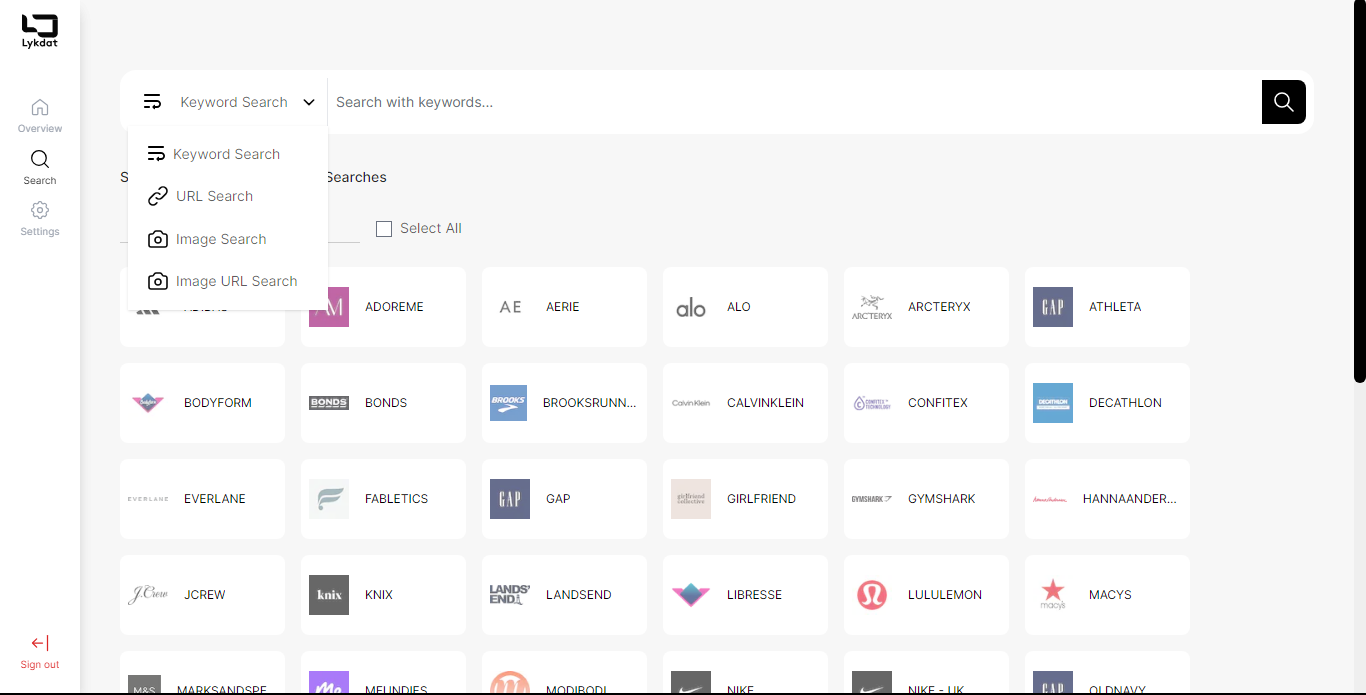Click the J.Crew logo
Screen dimensions: 1366x695
pos(148,595)
